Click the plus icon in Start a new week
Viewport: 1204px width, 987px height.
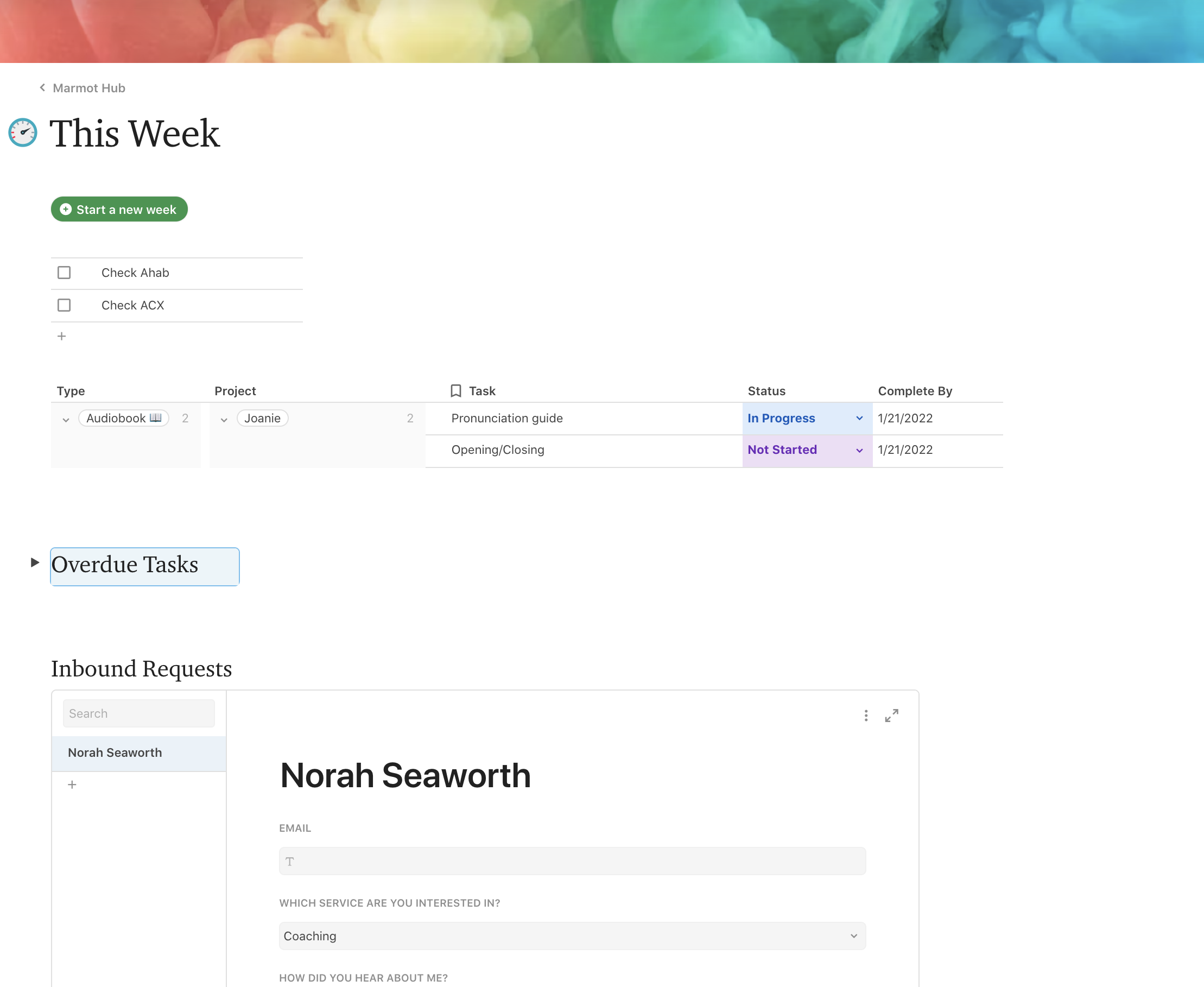66,209
